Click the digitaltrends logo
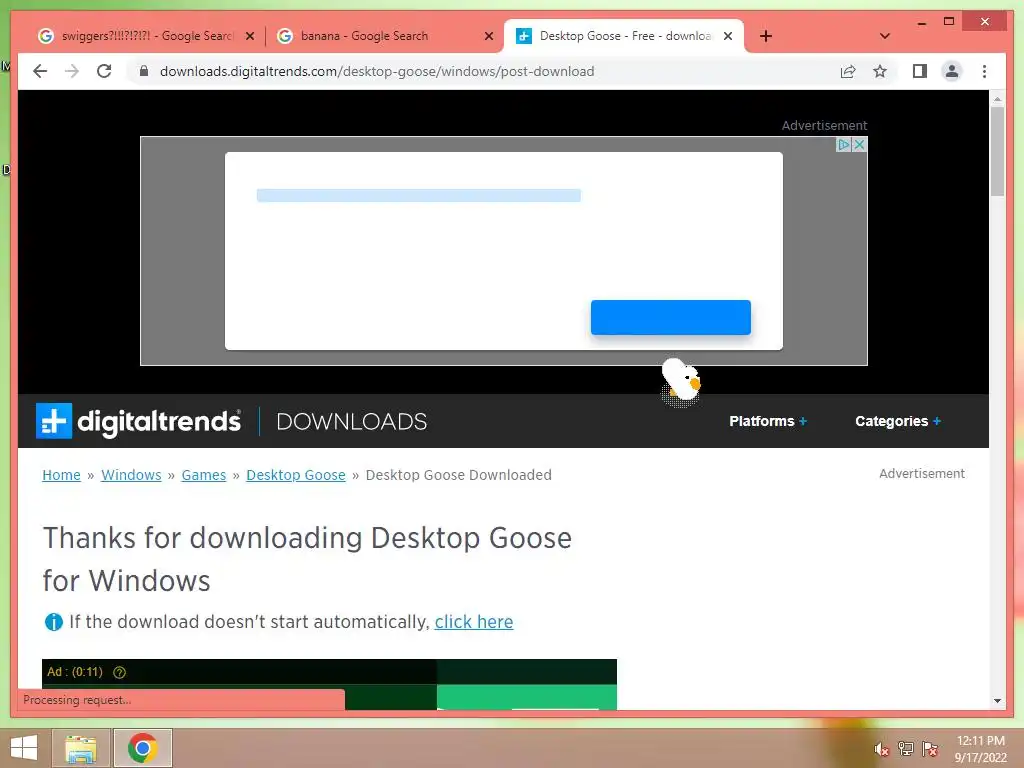This screenshot has height=768, width=1024. pos(138,421)
